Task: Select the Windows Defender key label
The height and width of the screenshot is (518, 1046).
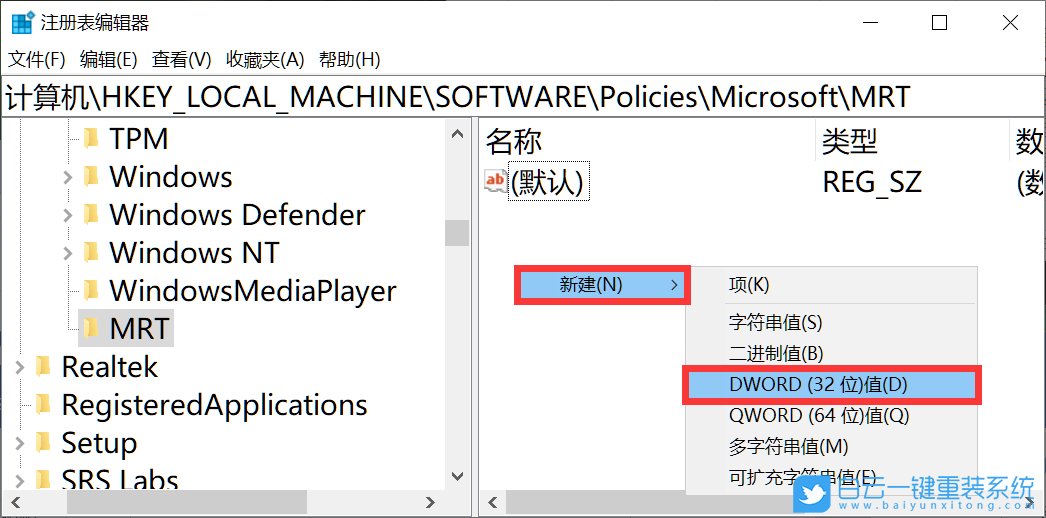Action: pyautogui.click(x=237, y=215)
